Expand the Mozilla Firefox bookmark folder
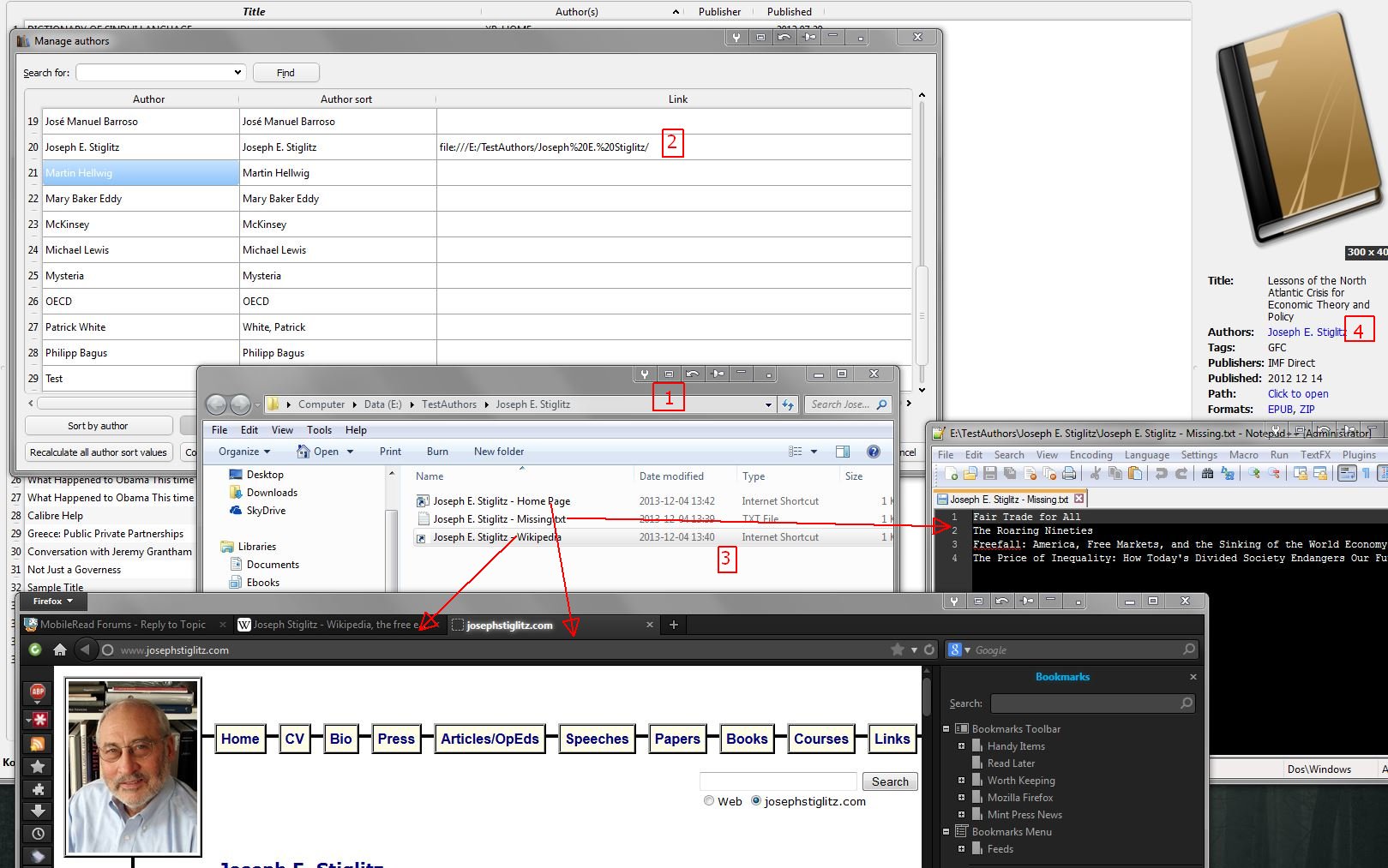Image resolution: width=1388 pixels, height=868 pixels. (x=962, y=798)
